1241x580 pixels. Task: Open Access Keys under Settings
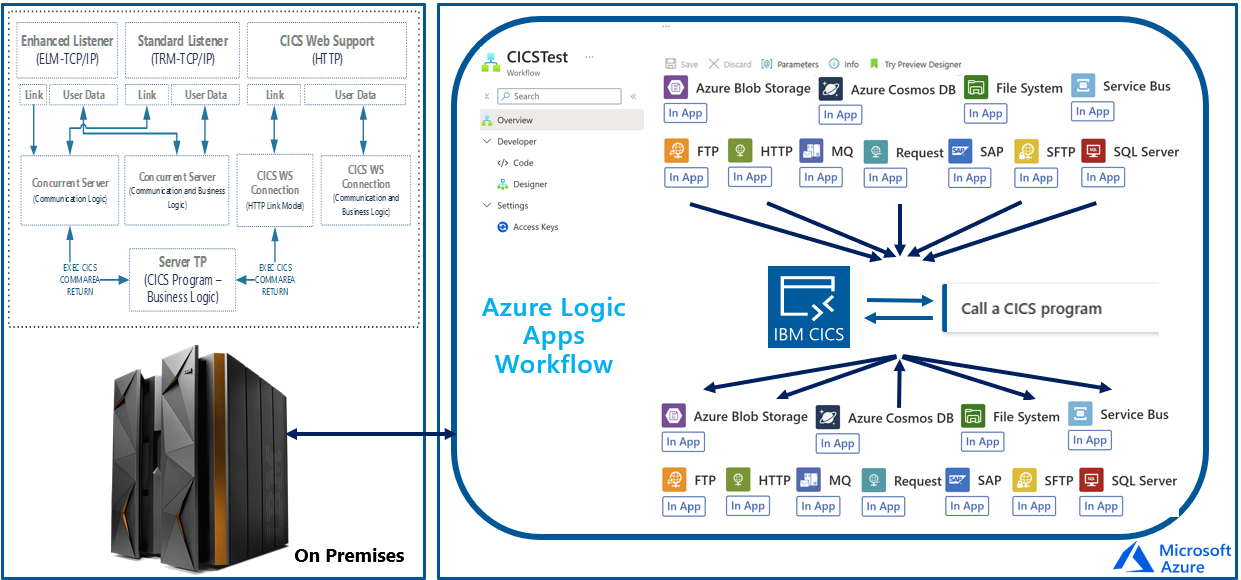(528, 227)
